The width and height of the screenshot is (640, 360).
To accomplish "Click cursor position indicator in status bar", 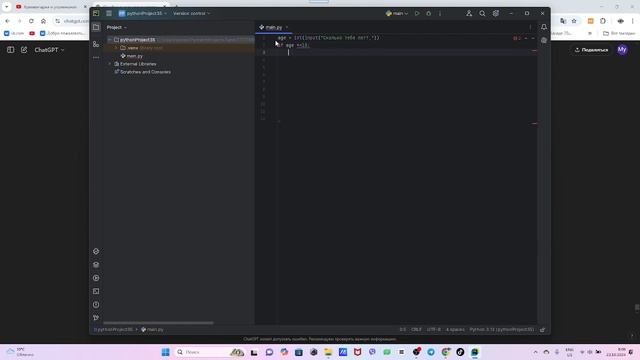I will [403, 329].
